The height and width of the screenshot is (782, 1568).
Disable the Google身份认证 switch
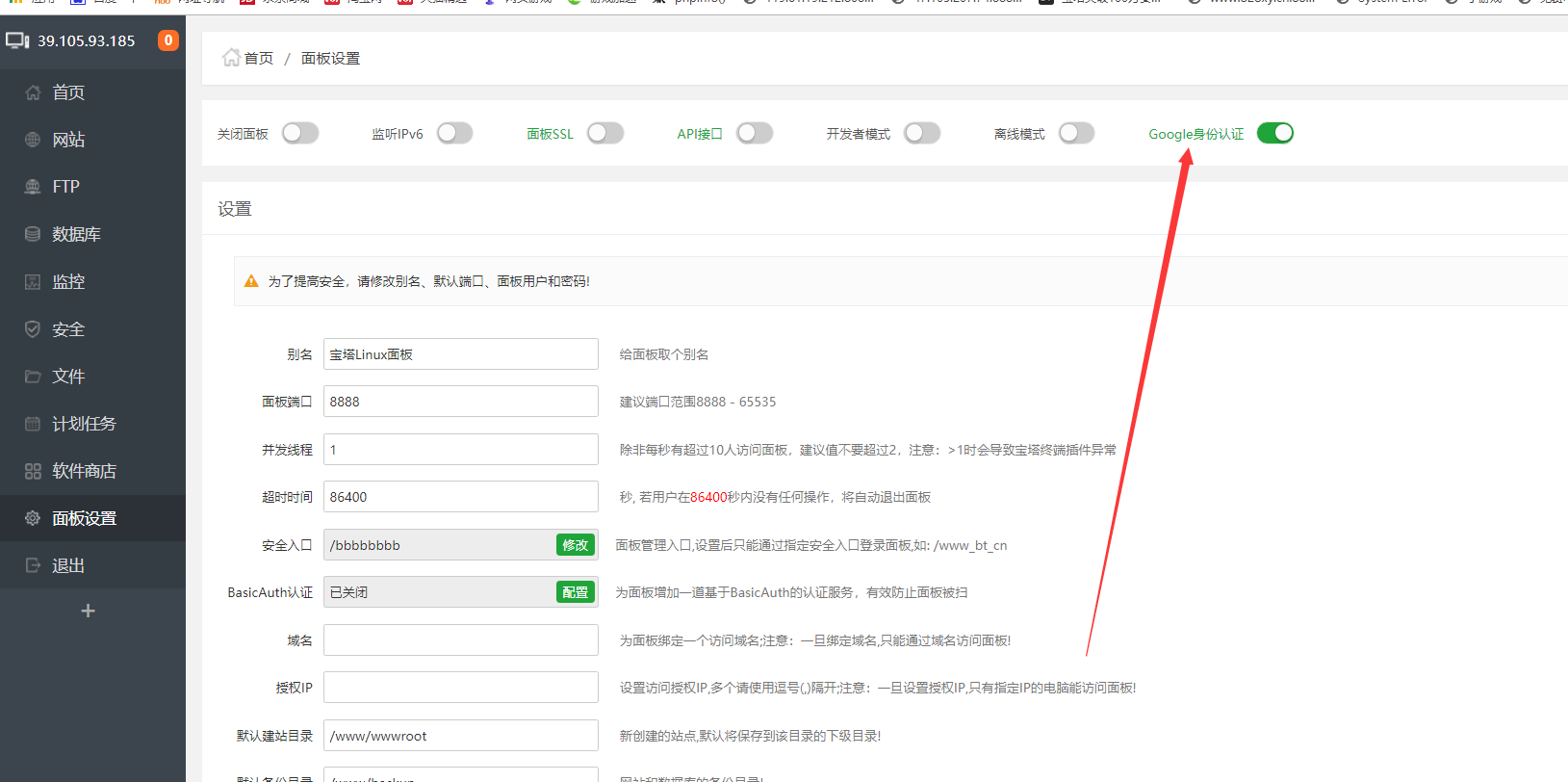click(1275, 133)
